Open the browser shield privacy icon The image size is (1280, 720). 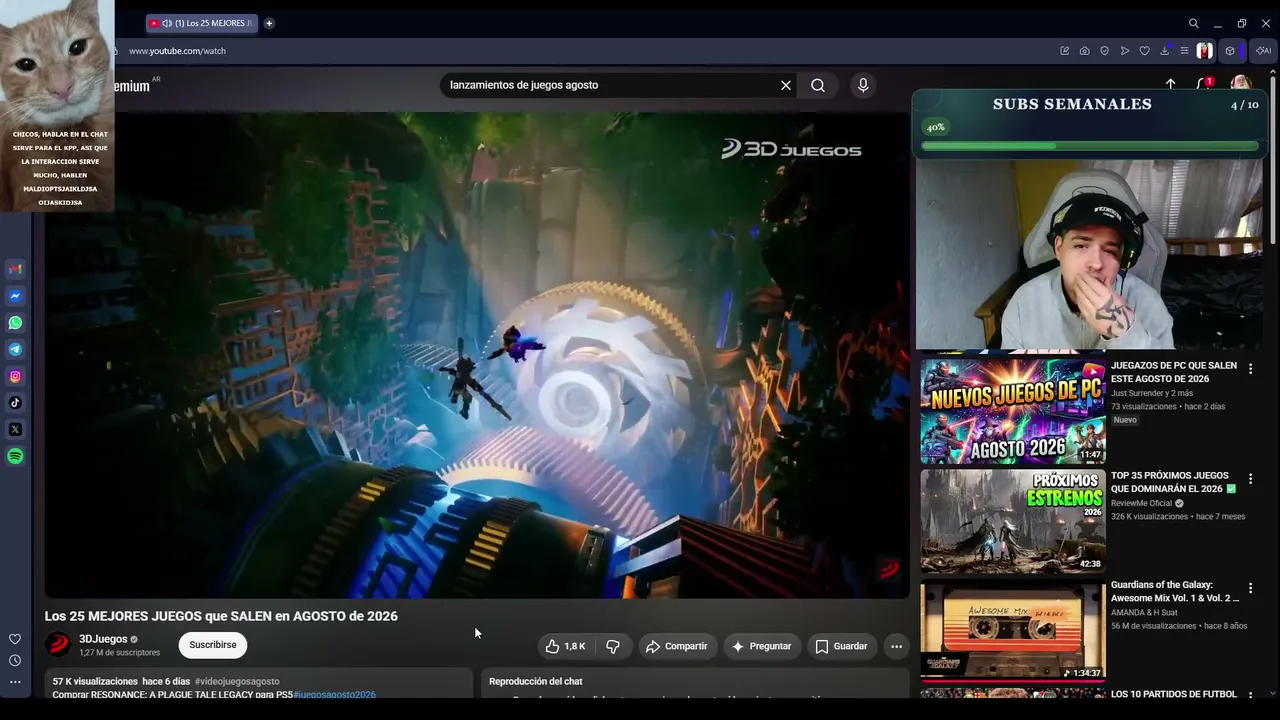[1105, 51]
